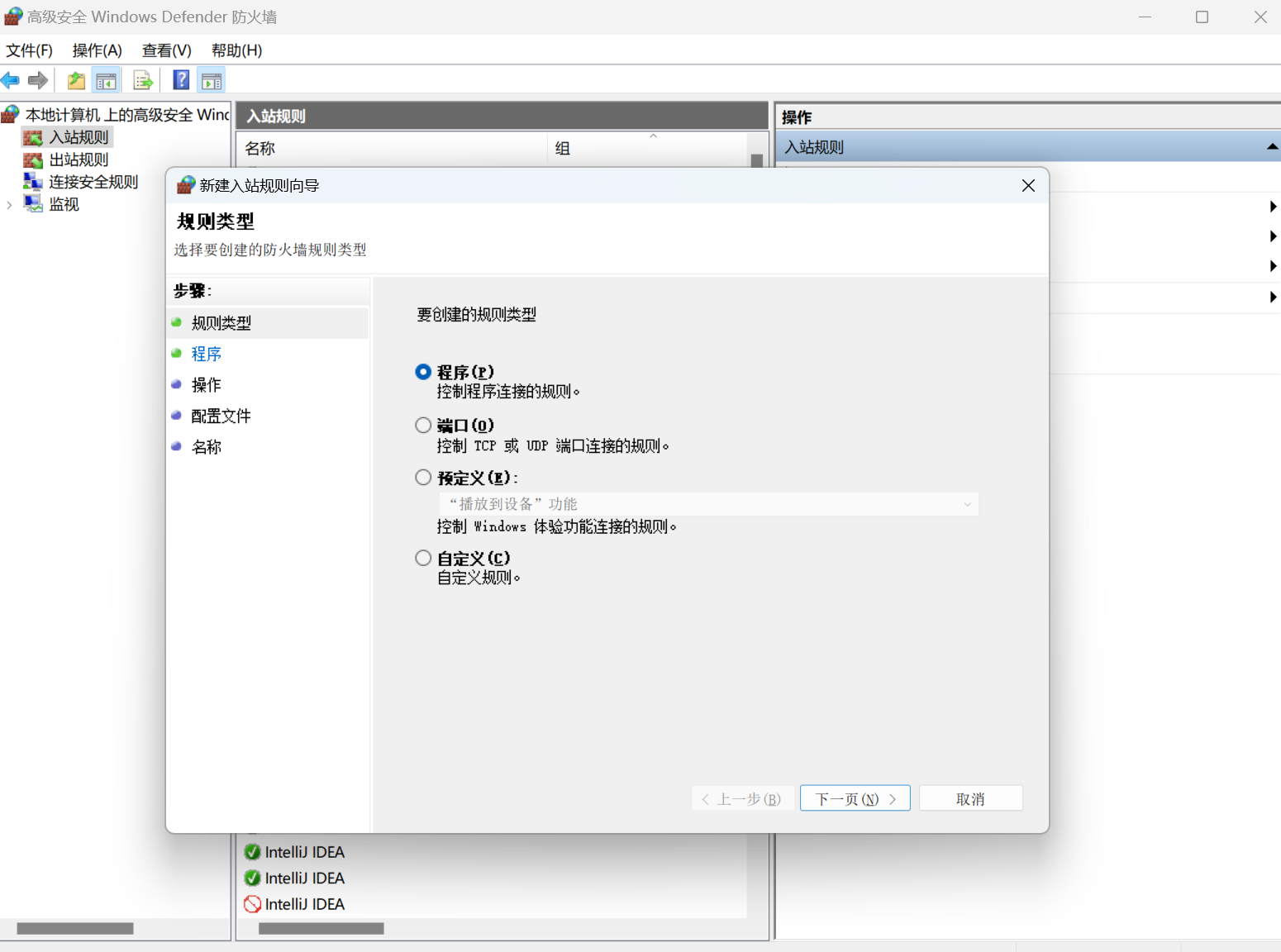Select the 预定义(E) radio button

[x=423, y=477]
